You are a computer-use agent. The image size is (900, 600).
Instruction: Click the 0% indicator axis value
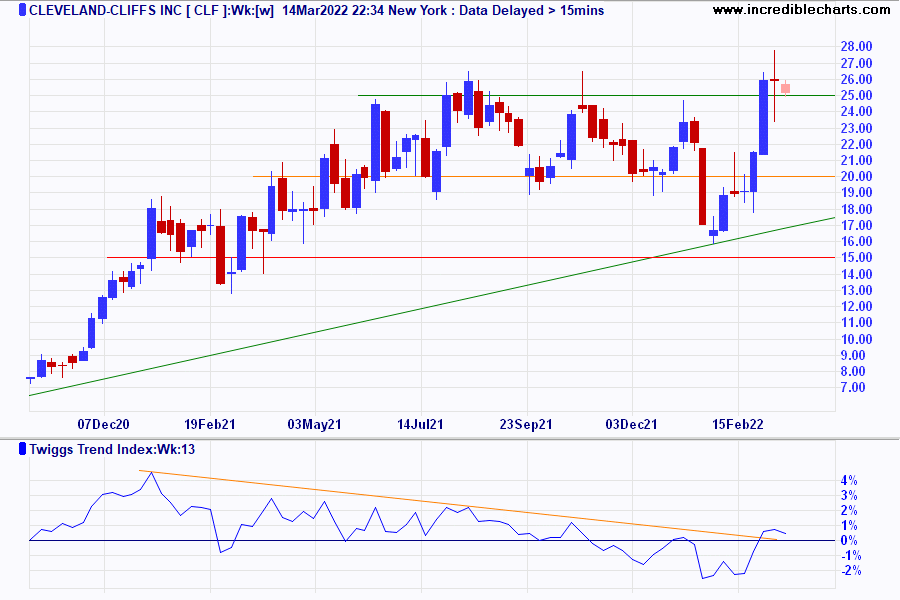pyautogui.click(x=849, y=540)
